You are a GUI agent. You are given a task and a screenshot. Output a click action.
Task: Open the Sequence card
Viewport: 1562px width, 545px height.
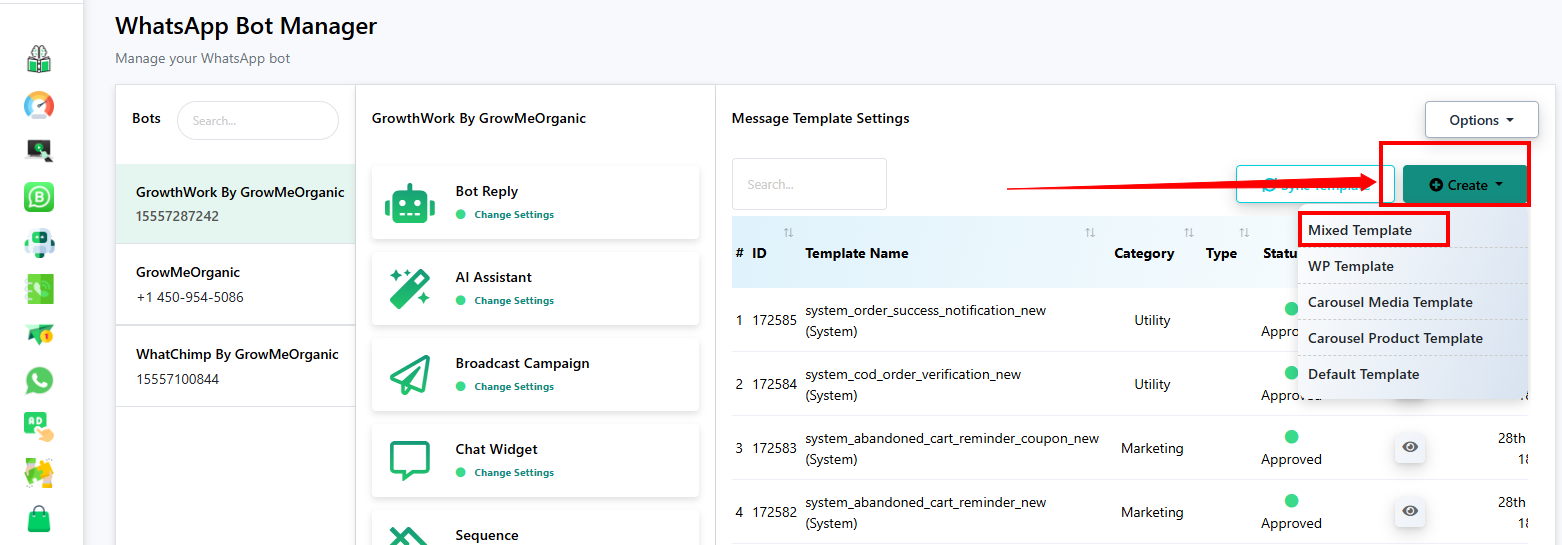(x=535, y=528)
